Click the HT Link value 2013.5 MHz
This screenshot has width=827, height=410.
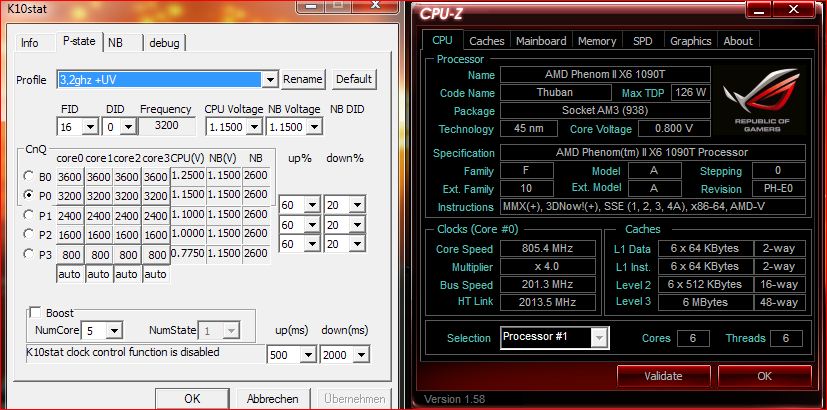click(x=547, y=302)
